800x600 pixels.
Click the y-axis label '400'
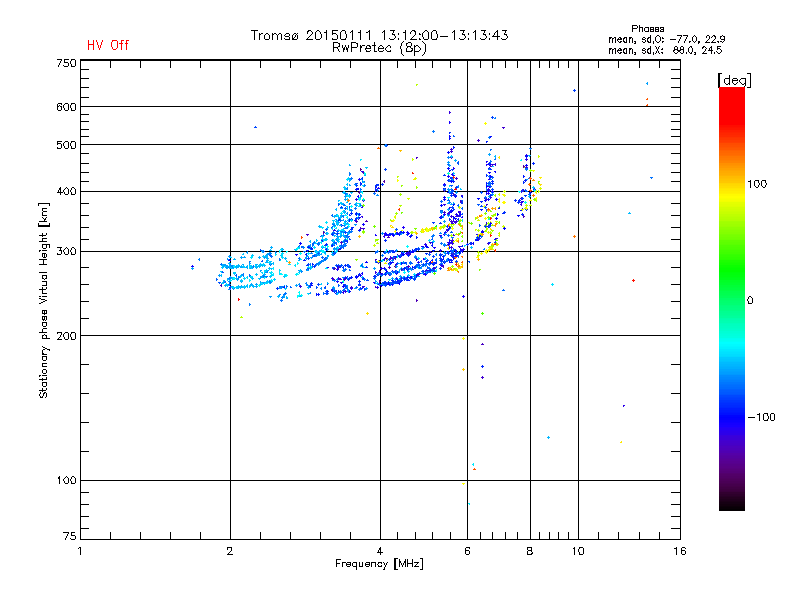pos(66,191)
